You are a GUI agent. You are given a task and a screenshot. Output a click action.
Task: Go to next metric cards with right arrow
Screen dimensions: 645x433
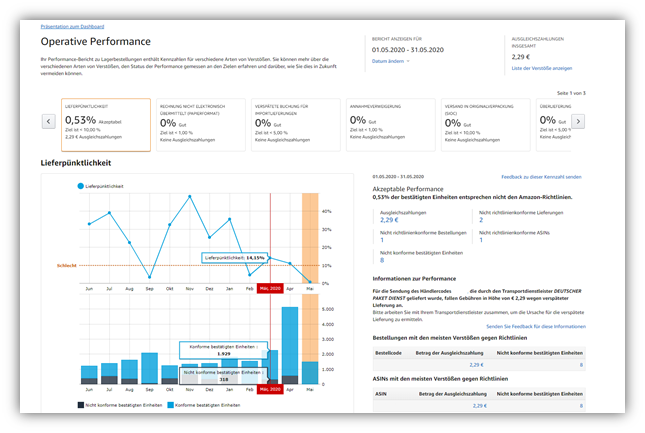578,121
